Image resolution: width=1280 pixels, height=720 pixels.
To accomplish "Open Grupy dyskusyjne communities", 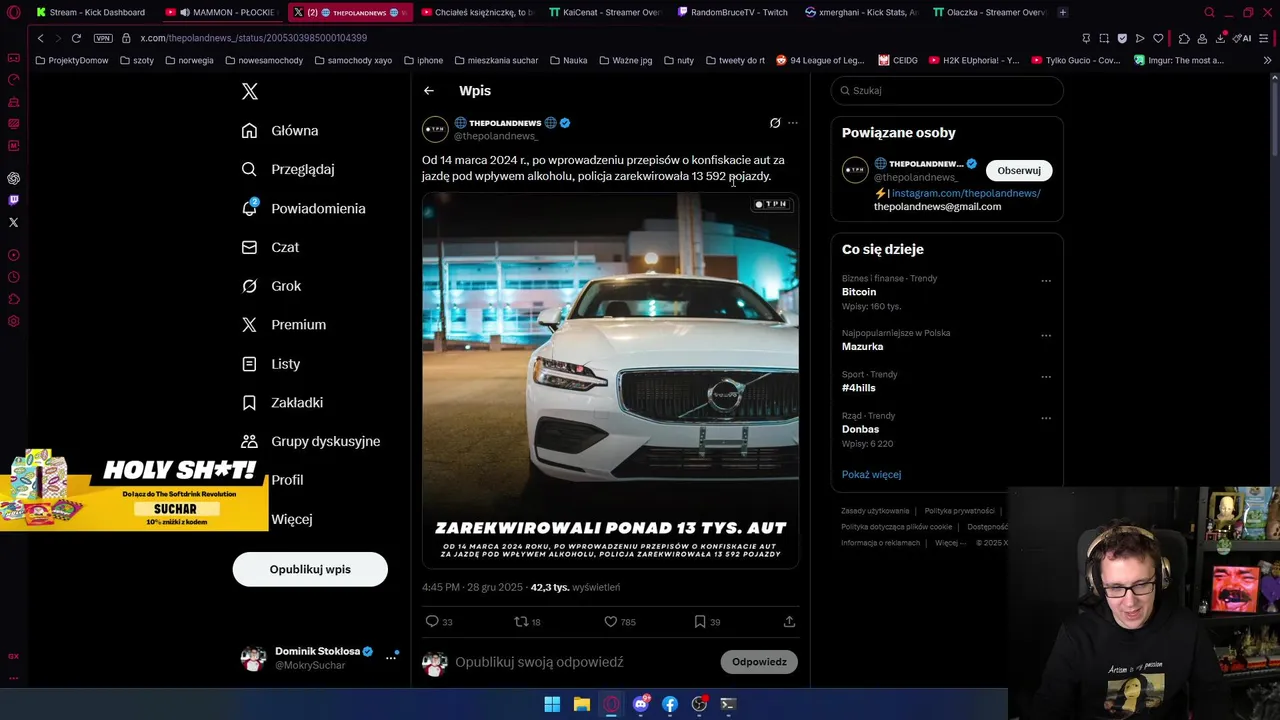I will 311,441.
